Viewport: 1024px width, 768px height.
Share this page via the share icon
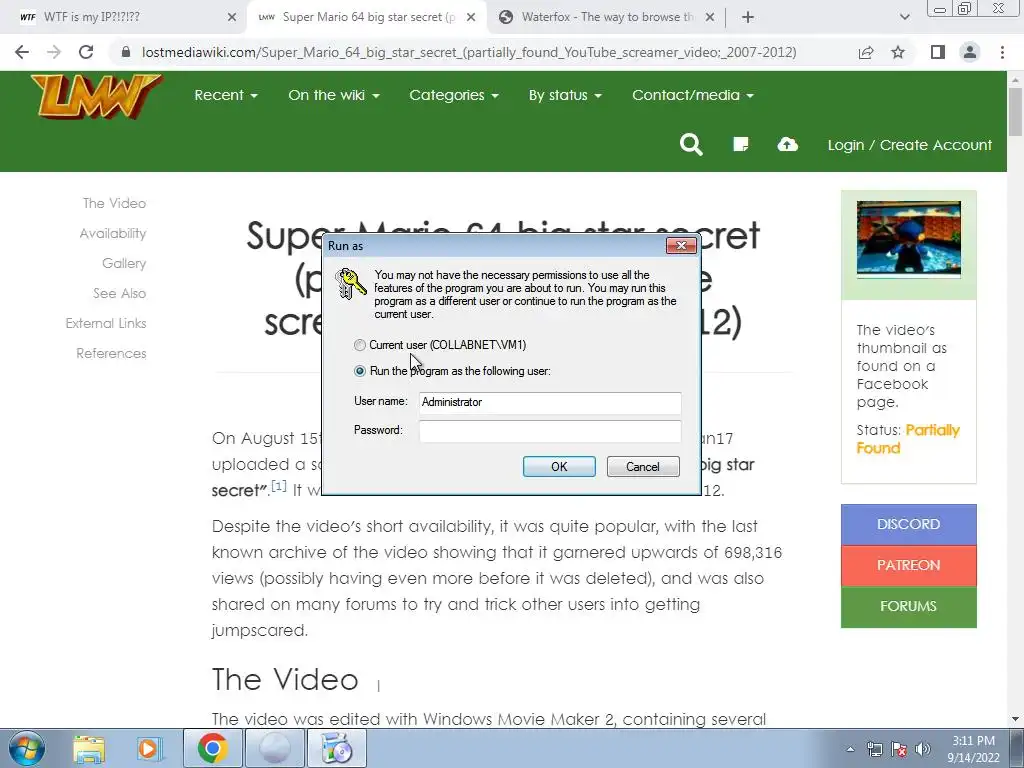866,52
